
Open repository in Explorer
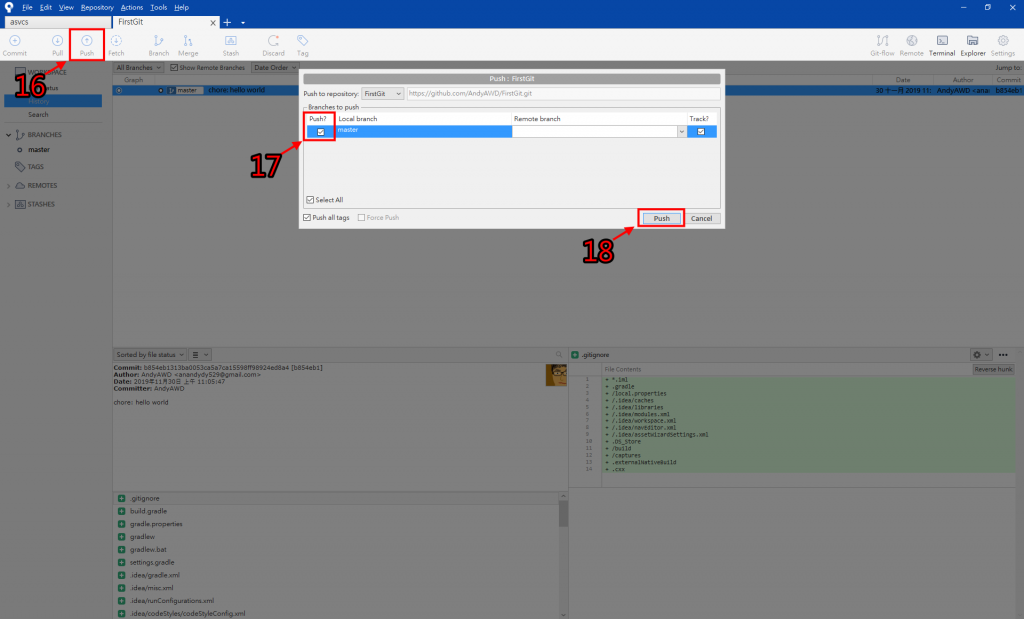[x=972, y=45]
